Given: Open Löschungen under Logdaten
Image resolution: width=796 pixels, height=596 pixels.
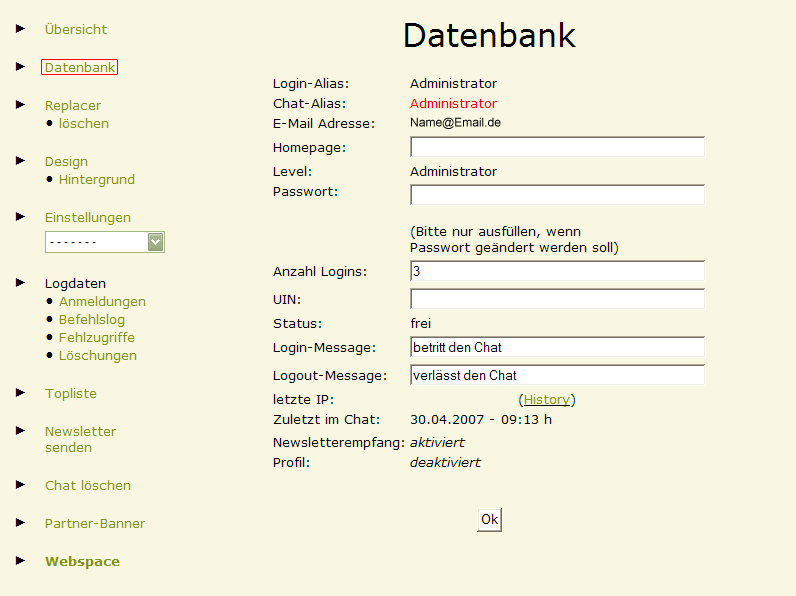Looking at the screenshot, I should tap(97, 355).
